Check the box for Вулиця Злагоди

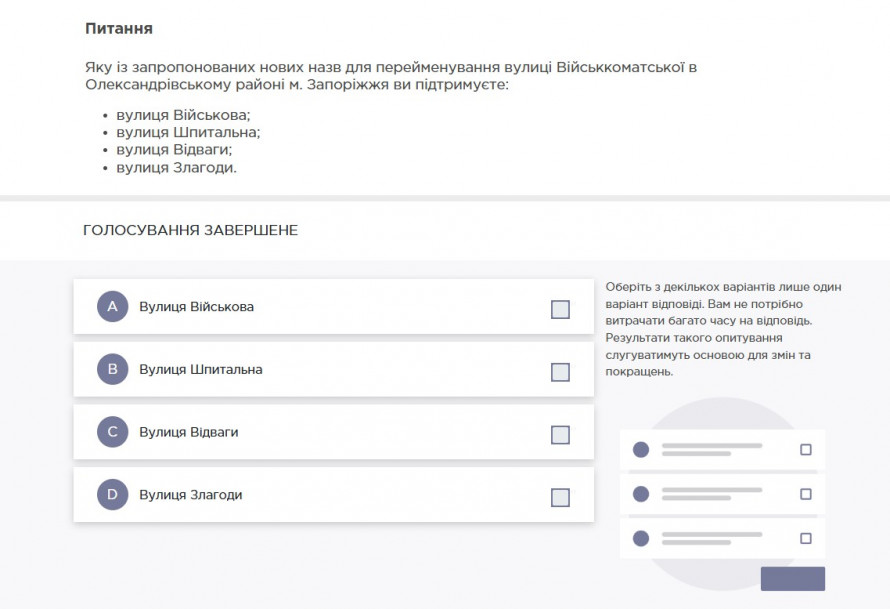point(560,498)
